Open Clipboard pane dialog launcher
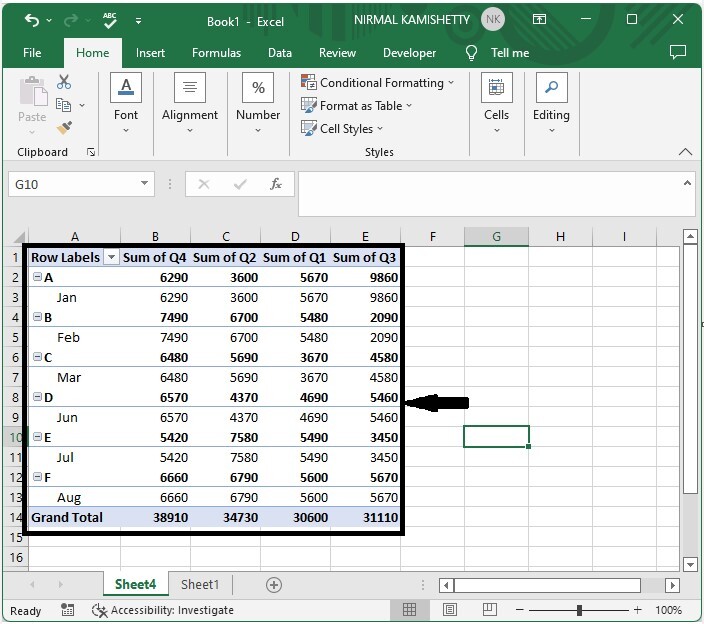The image size is (704, 624). [91, 153]
